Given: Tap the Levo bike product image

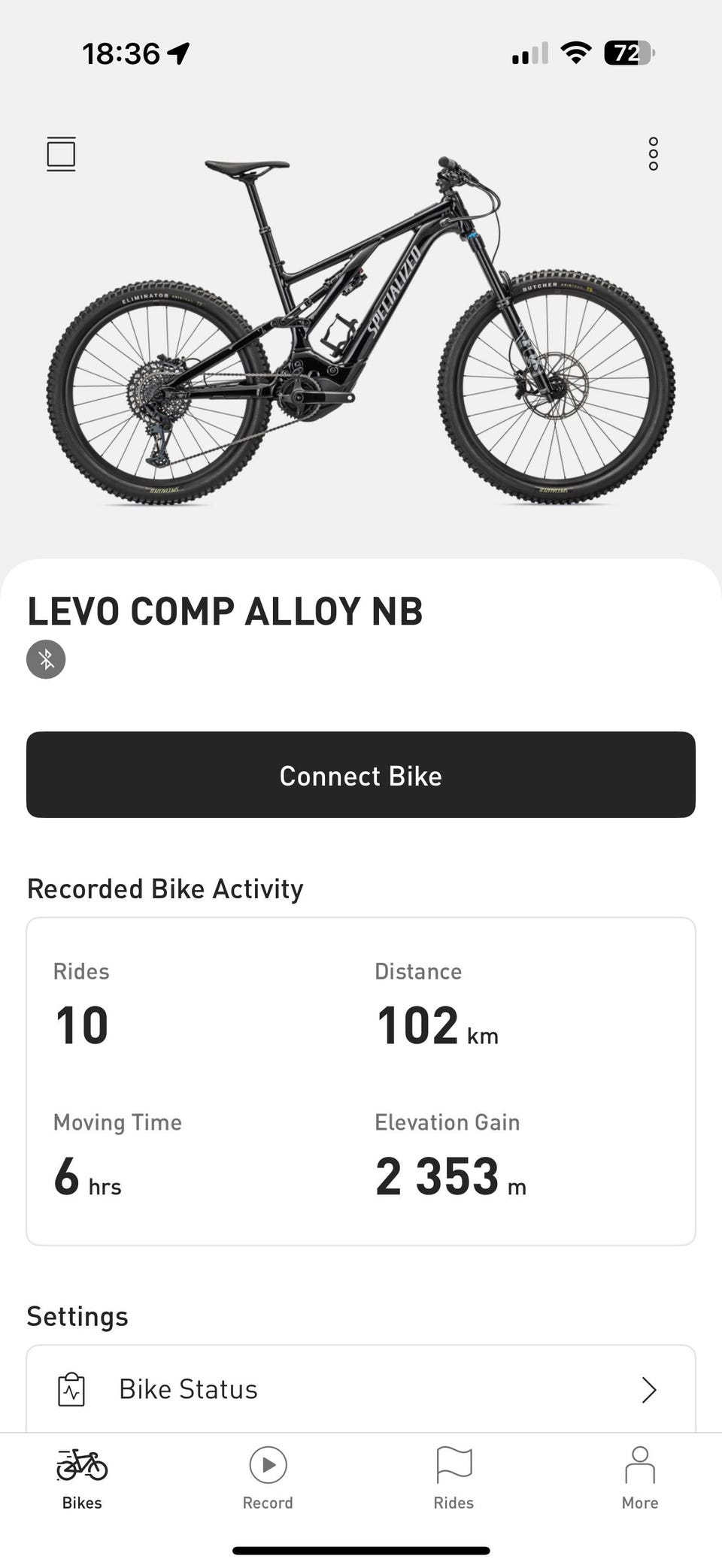Looking at the screenshot, I should [x=361, y=331].
